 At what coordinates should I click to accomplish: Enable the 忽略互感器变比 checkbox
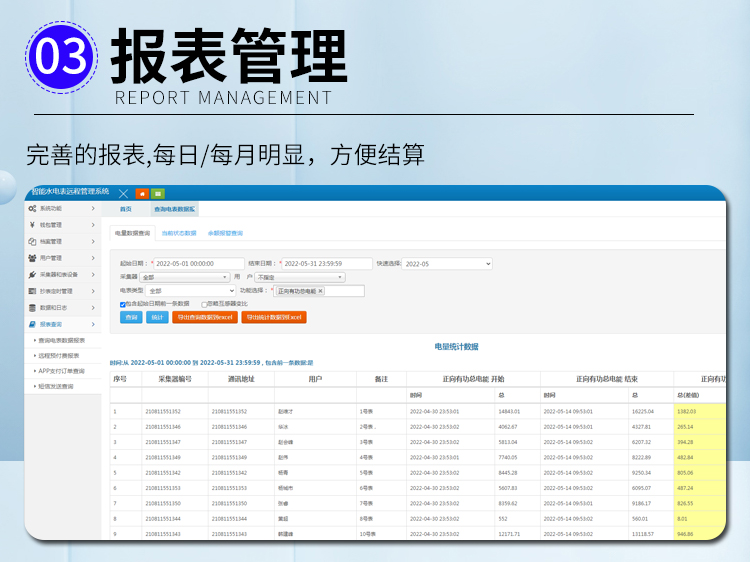point(204,305)
